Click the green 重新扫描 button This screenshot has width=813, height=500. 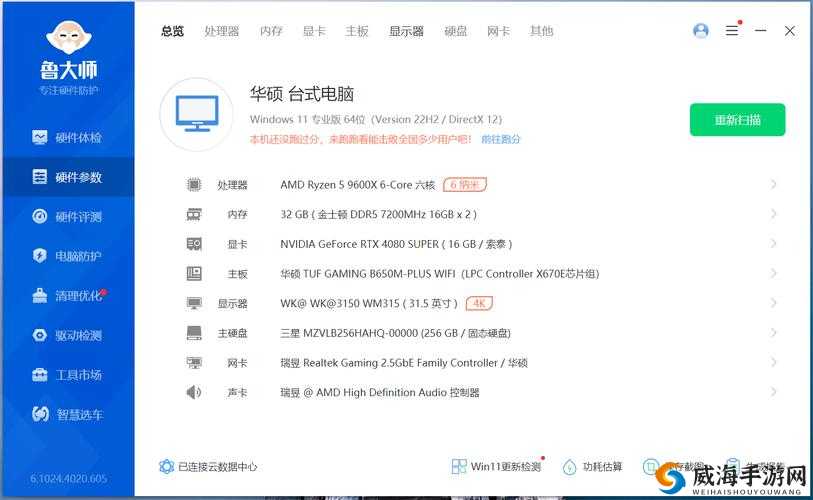[x=737, y=120]
